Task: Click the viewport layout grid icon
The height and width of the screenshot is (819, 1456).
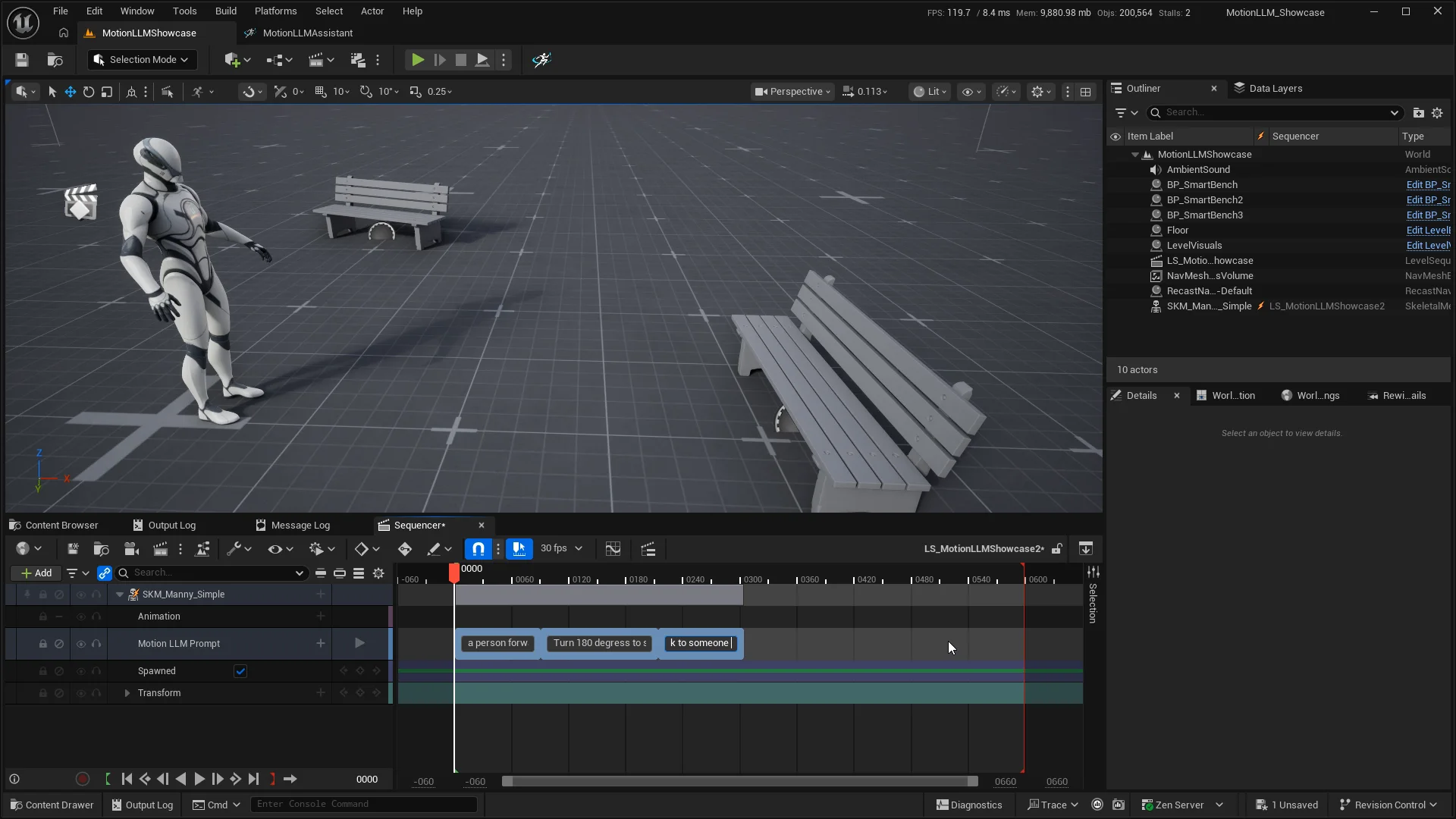Action: point(1086,92)
